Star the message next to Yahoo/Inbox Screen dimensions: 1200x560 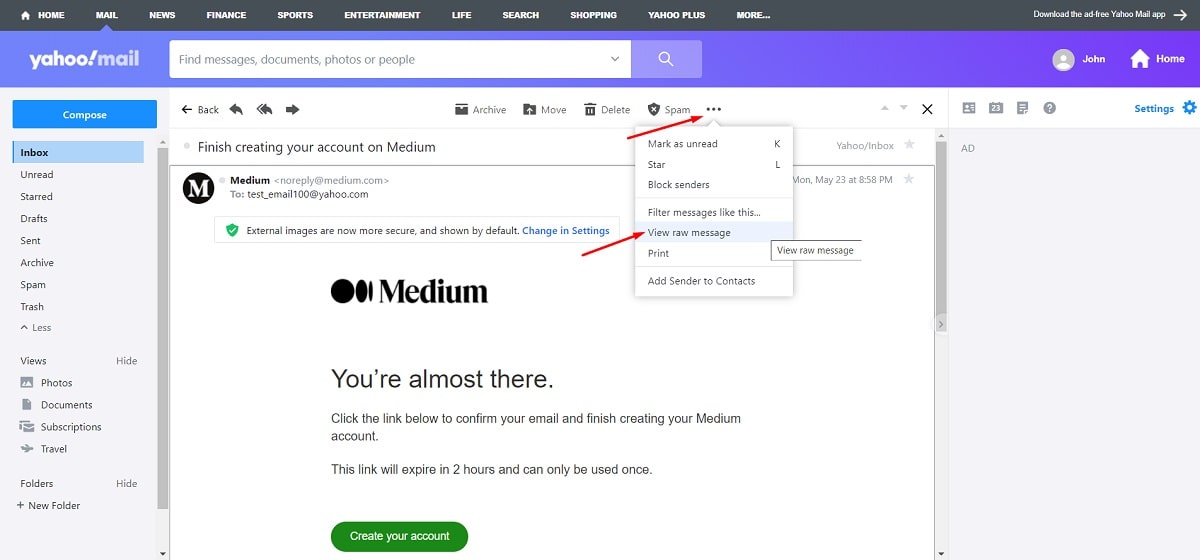pyautogui.click(x=909, y=145)
